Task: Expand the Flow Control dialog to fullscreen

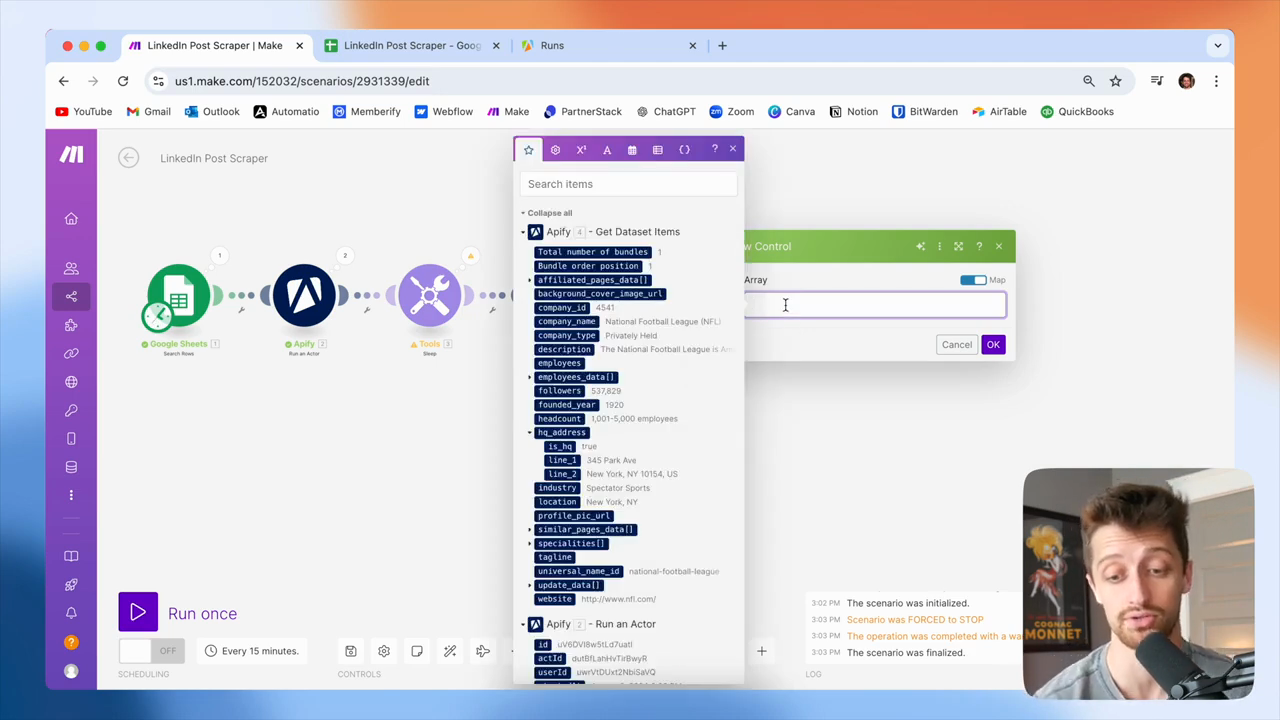Action: 959,246
